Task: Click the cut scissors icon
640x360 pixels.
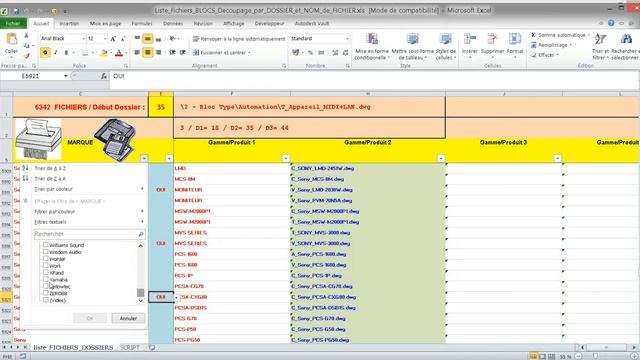Action: (27, 36)
